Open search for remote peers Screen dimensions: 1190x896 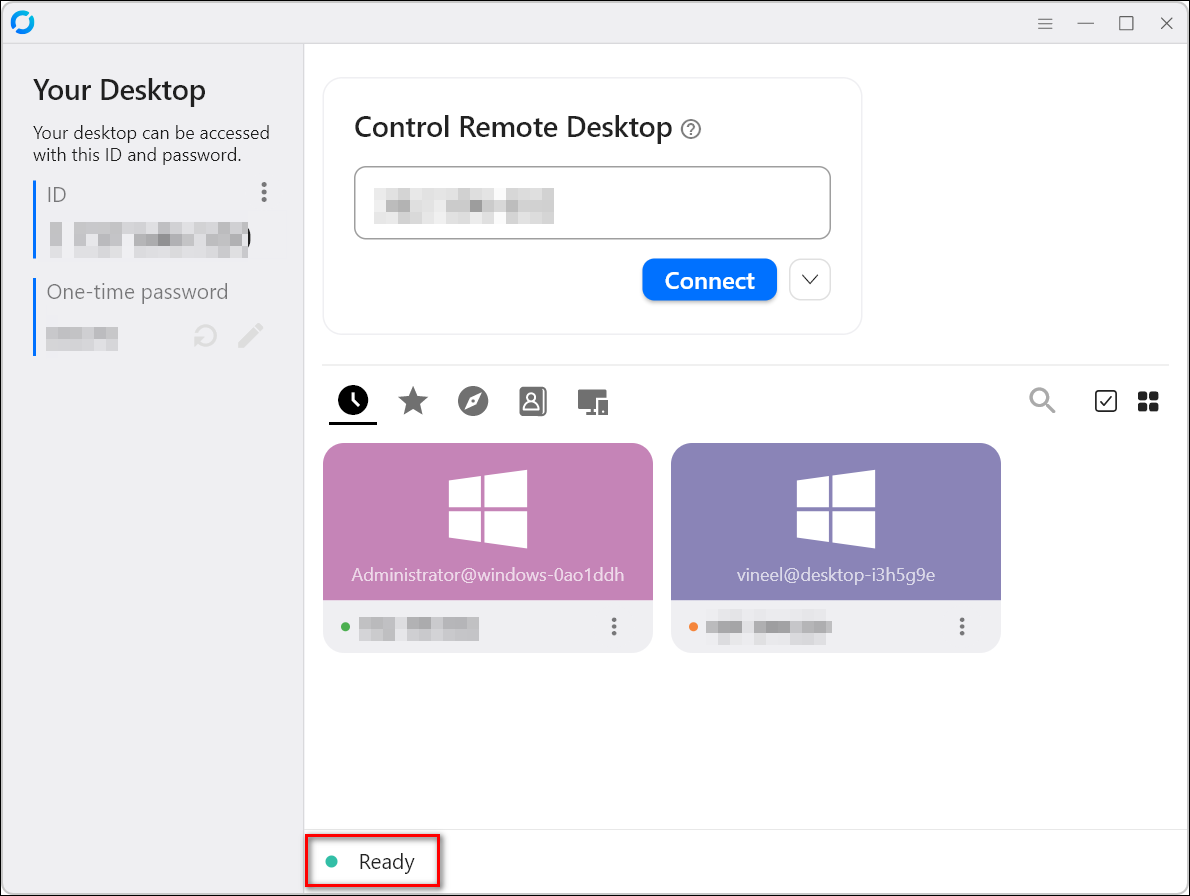point(1042,400)
